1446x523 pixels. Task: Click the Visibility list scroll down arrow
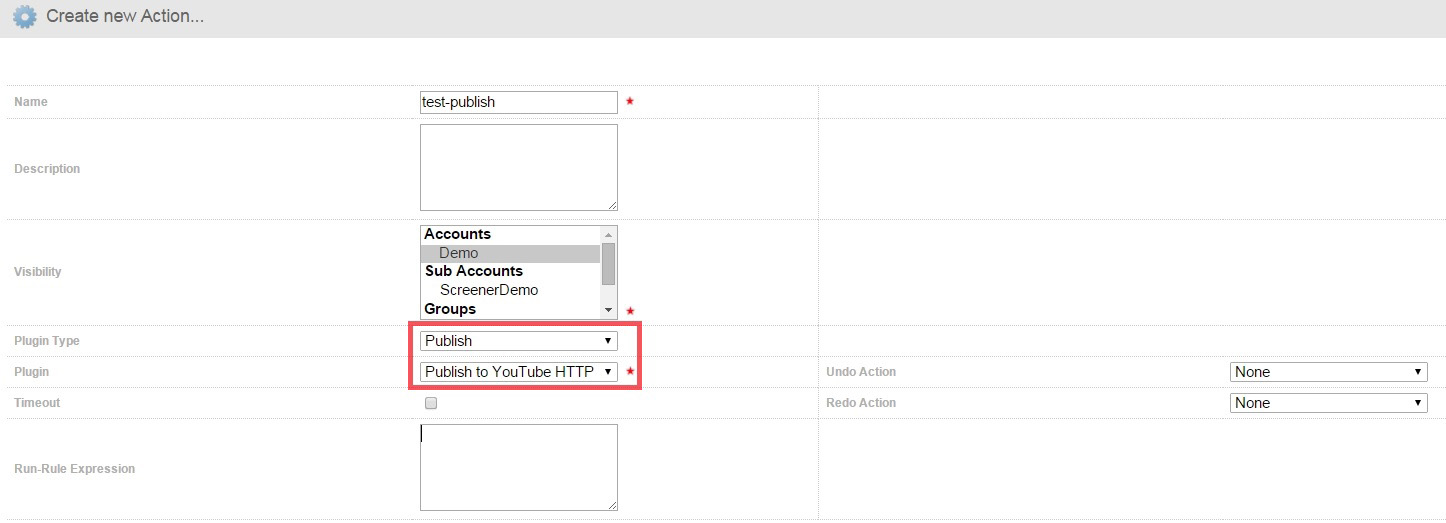(x=608, y=311)
